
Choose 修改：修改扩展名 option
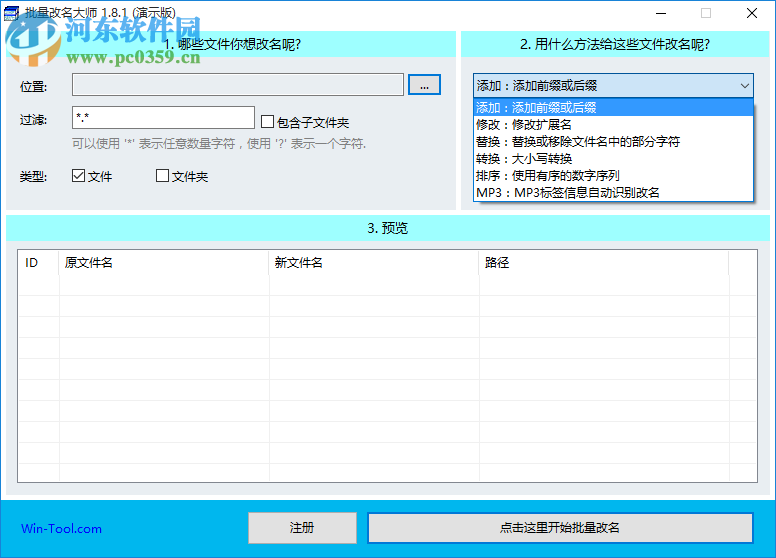pyautogui.click(x=613, y=125)
